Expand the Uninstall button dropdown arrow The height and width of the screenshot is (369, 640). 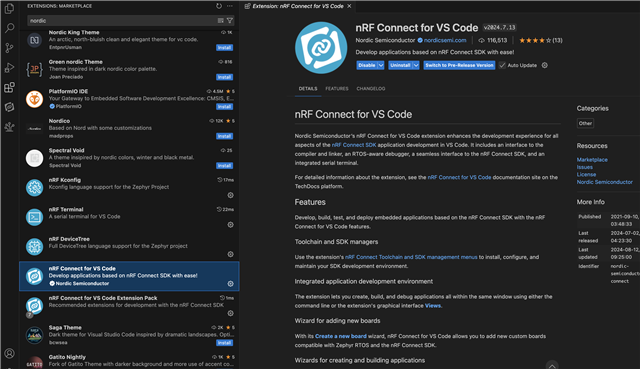(416, 65)
